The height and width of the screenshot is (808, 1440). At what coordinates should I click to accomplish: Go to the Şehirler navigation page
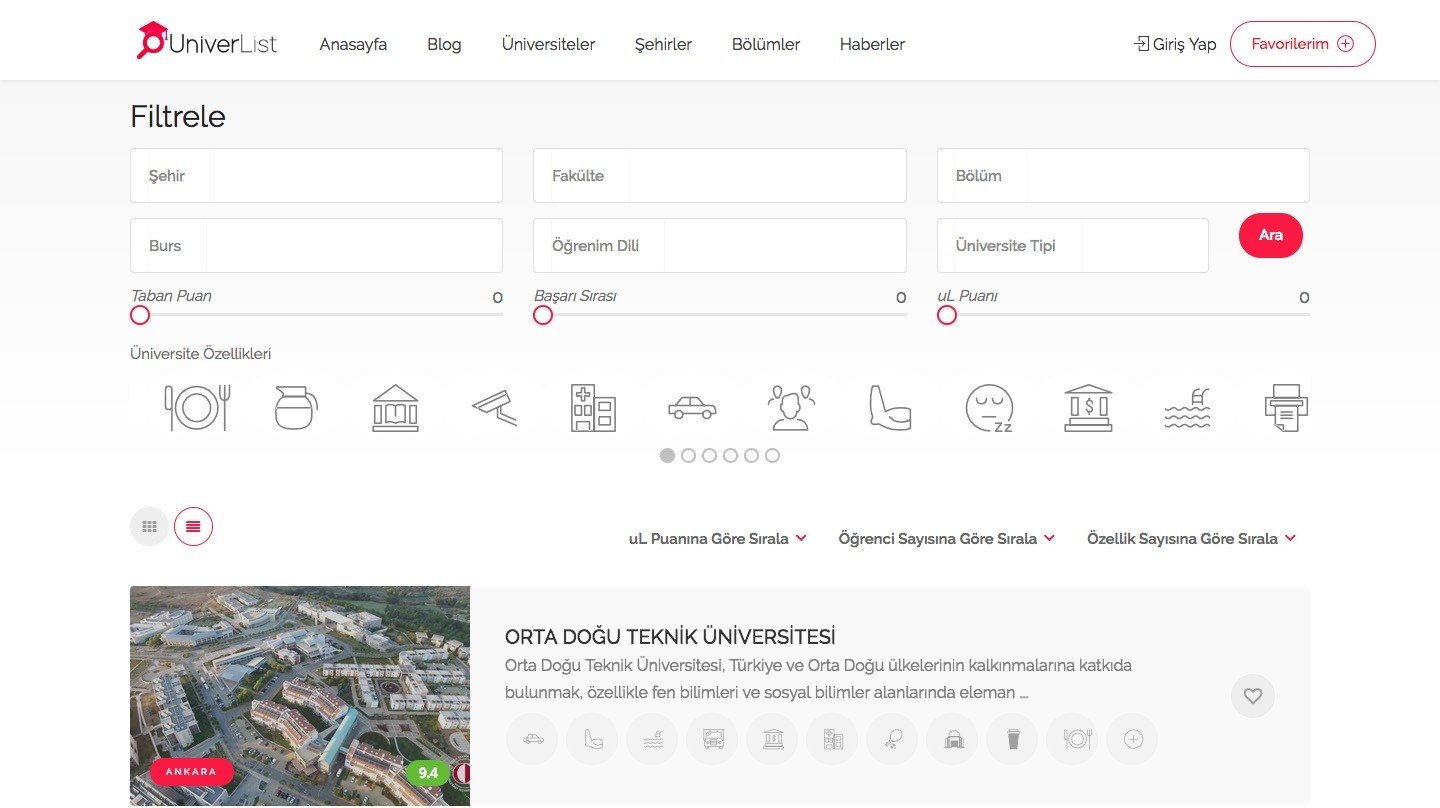click(x=663, y=44)
